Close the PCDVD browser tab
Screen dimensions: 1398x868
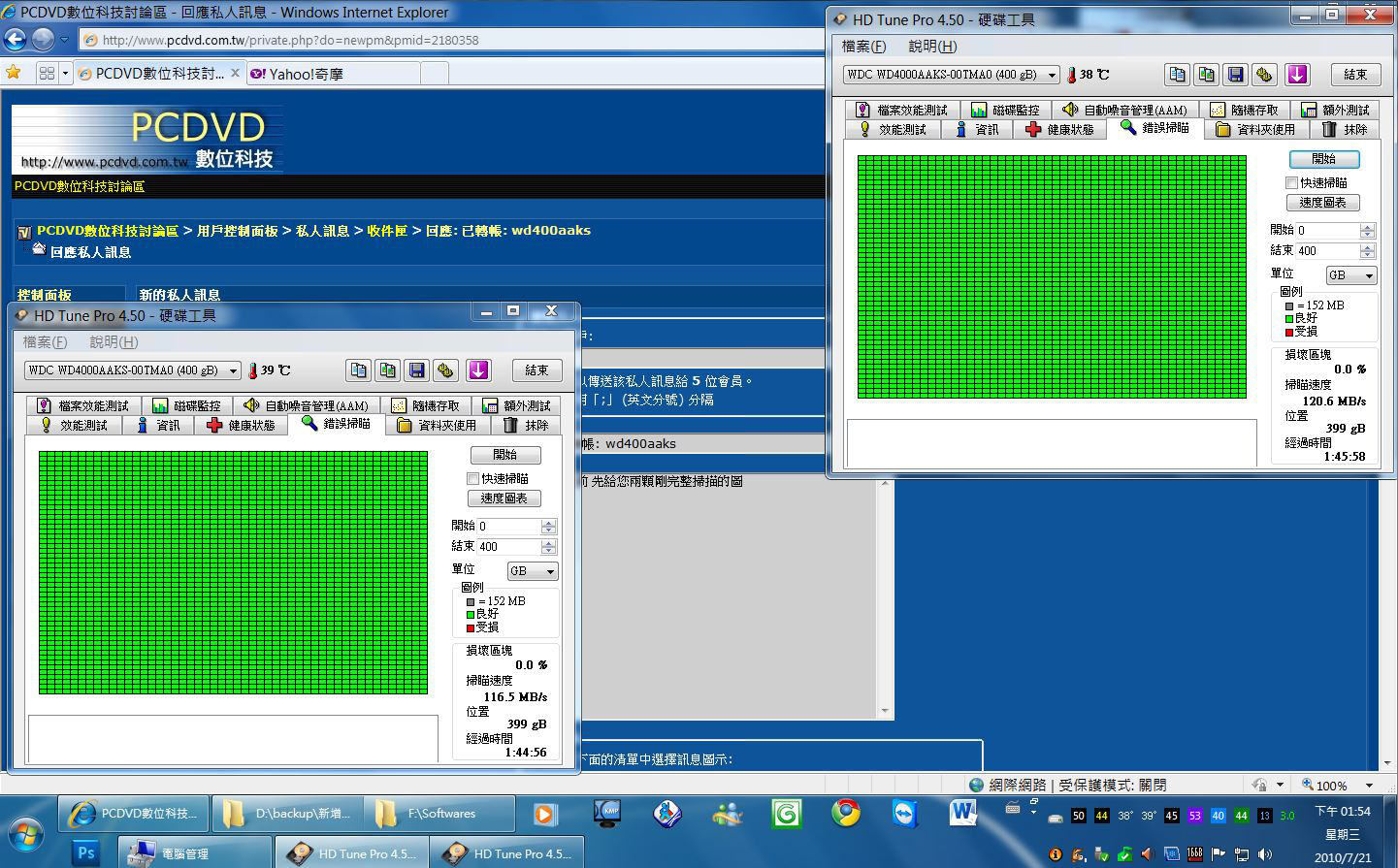[x=235, y=73]
